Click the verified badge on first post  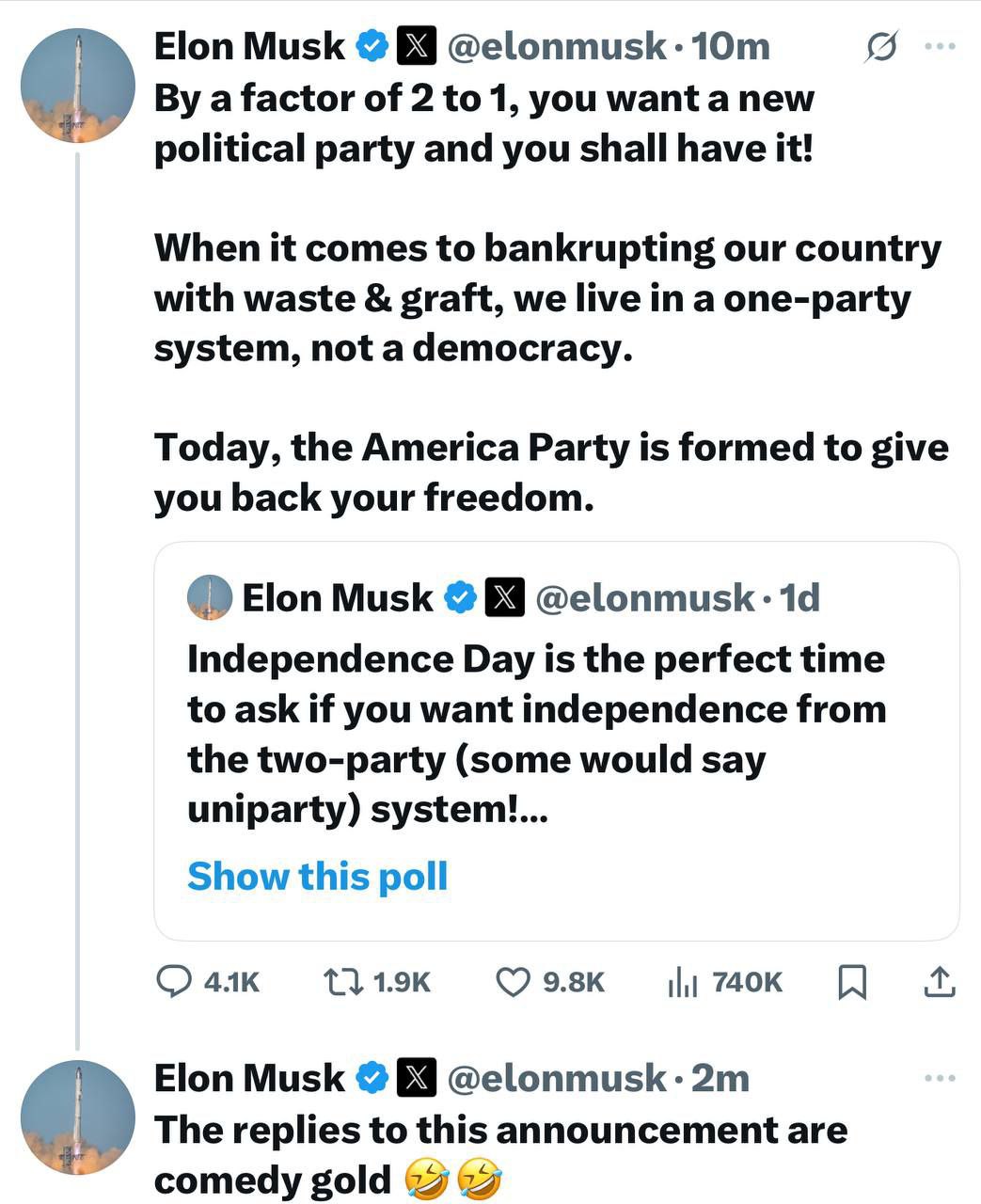coord(372,46)
